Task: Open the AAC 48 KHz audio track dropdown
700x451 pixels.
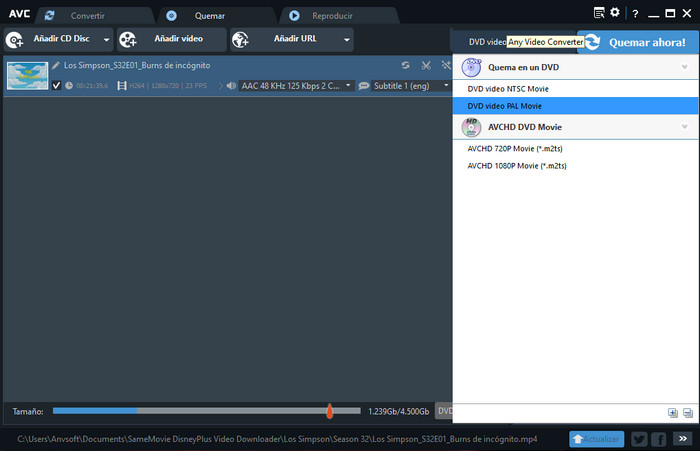Action: tap(296, 86)
